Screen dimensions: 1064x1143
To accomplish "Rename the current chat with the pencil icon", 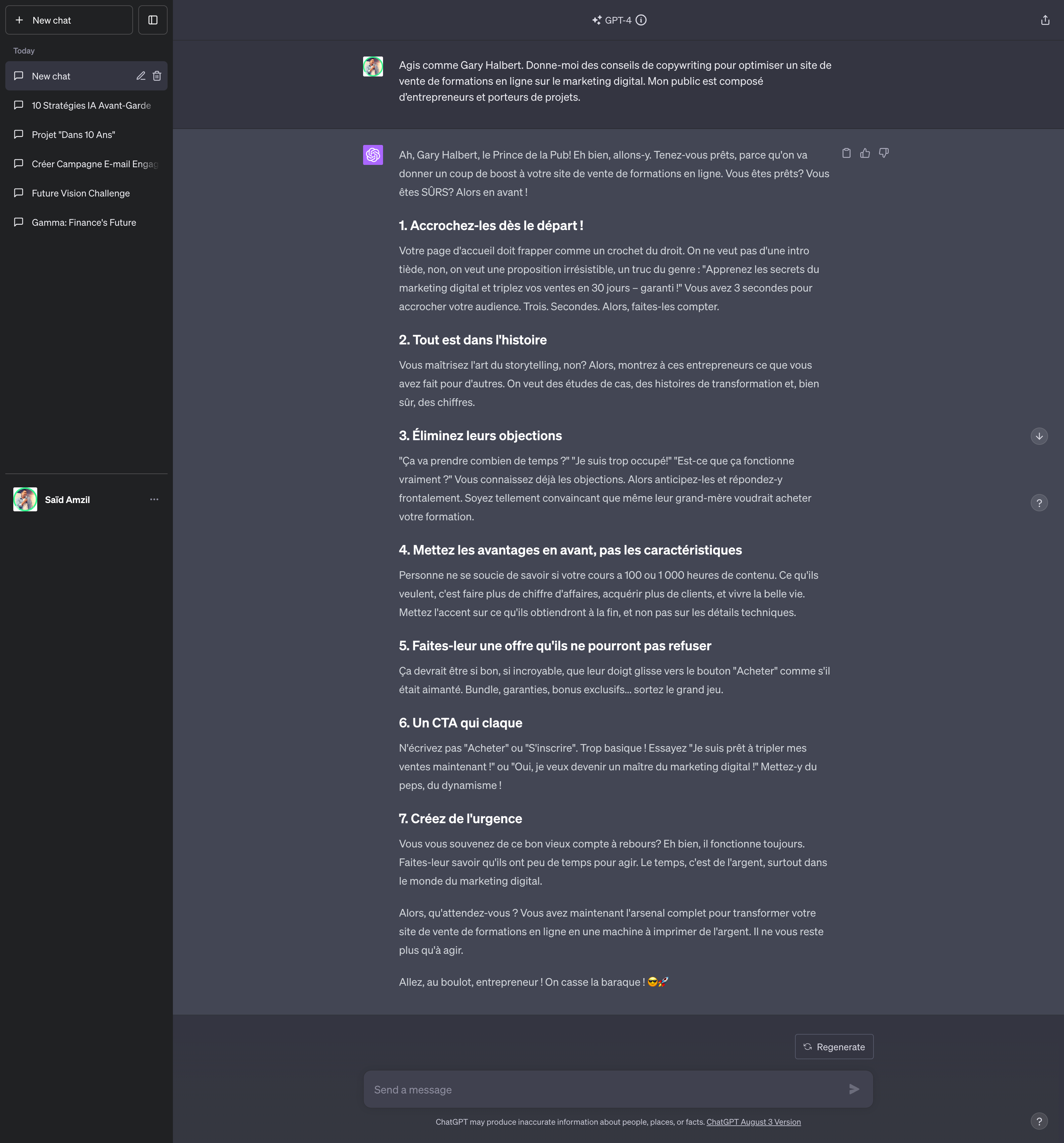I will 140,75.
